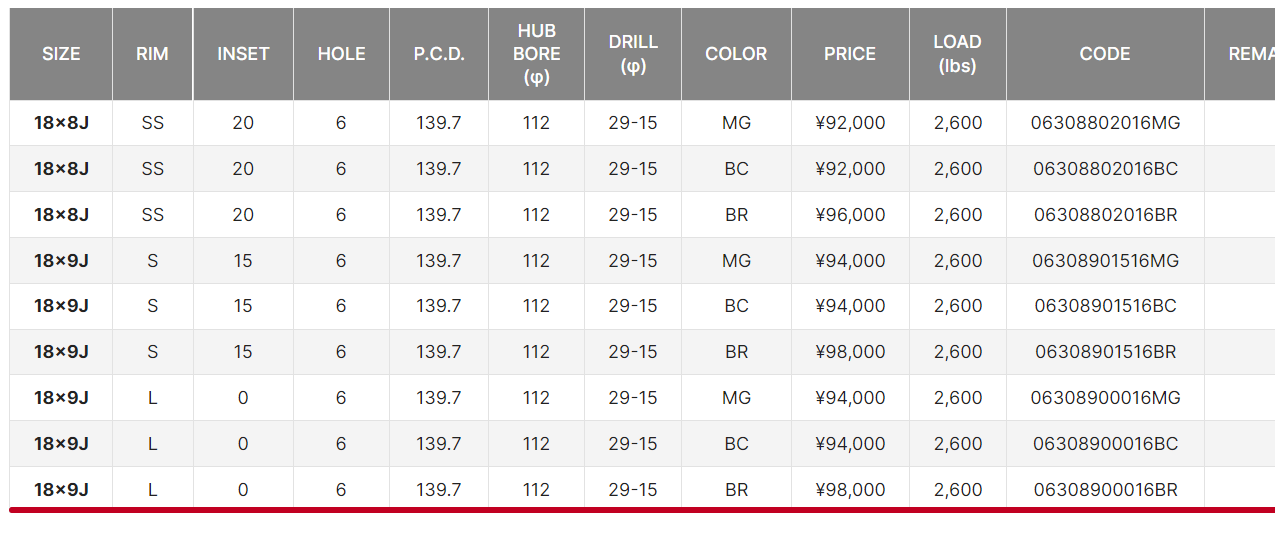Open the last row's L rim link
The image size is (1275, 551).
click(x=152, y=490)
